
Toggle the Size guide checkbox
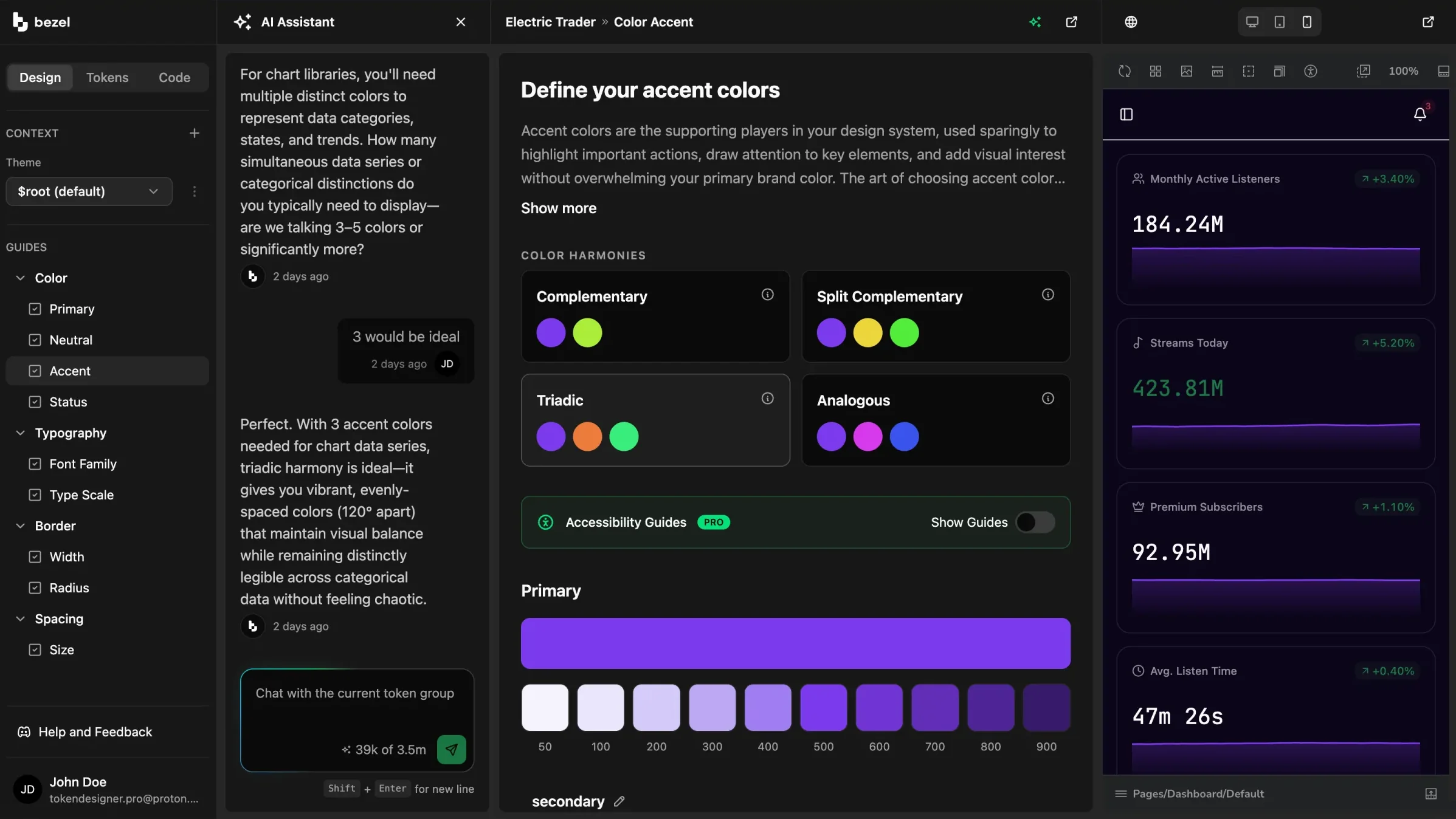(x=35, y=650)
